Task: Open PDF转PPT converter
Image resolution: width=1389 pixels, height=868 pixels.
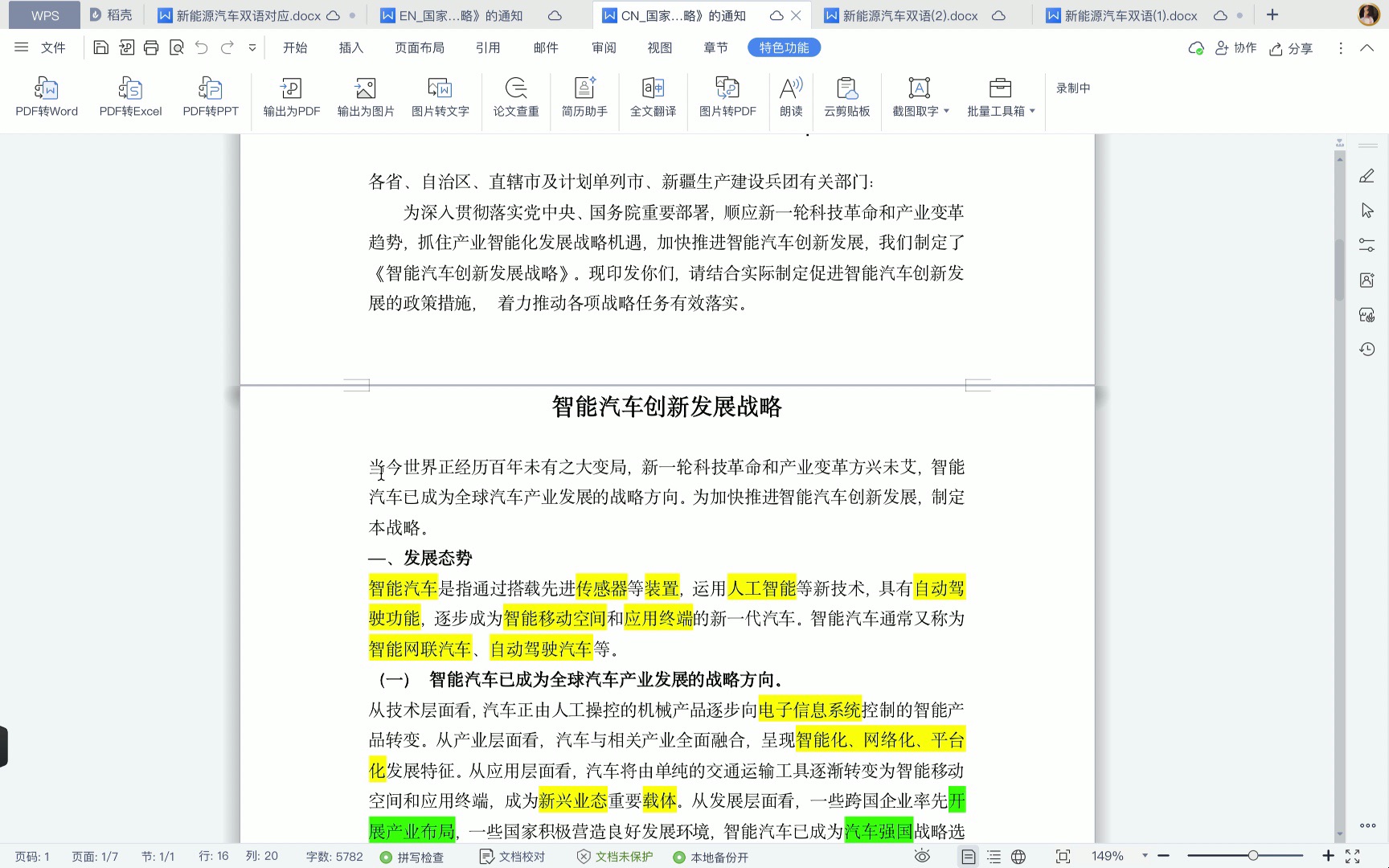Action: (x=211, y=97)
